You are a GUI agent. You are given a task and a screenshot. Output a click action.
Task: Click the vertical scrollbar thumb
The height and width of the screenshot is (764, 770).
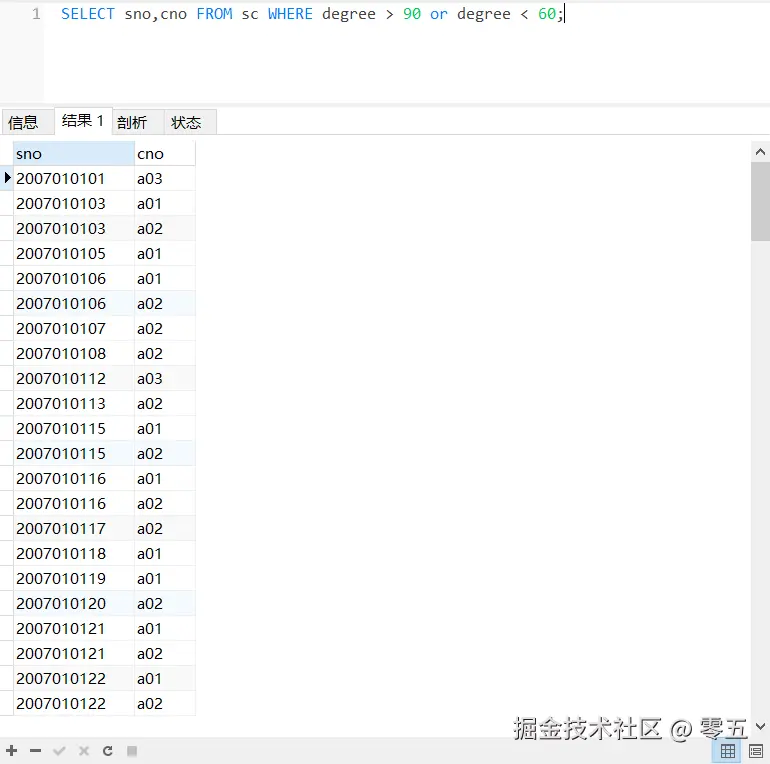(x=760, y=201)
